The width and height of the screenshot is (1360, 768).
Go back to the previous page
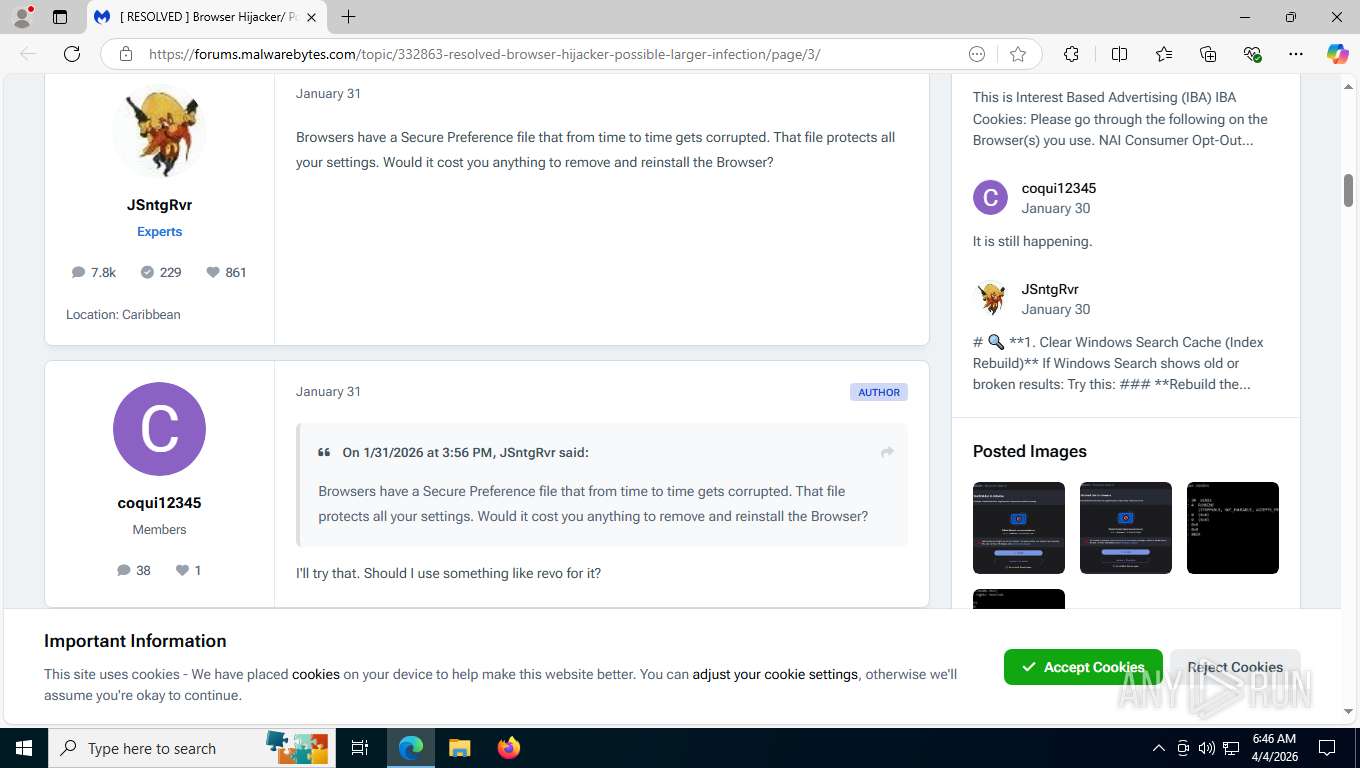point(28,54)
